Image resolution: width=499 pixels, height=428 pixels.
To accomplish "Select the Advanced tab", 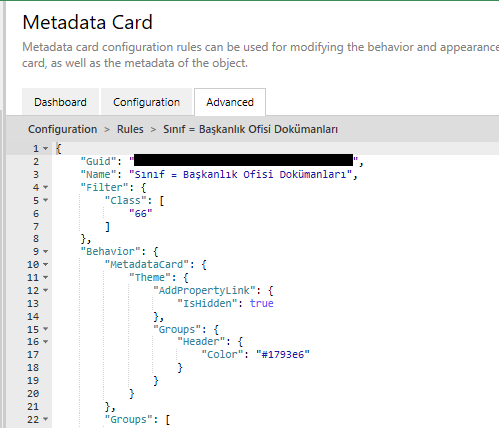I will click(230, 102).
